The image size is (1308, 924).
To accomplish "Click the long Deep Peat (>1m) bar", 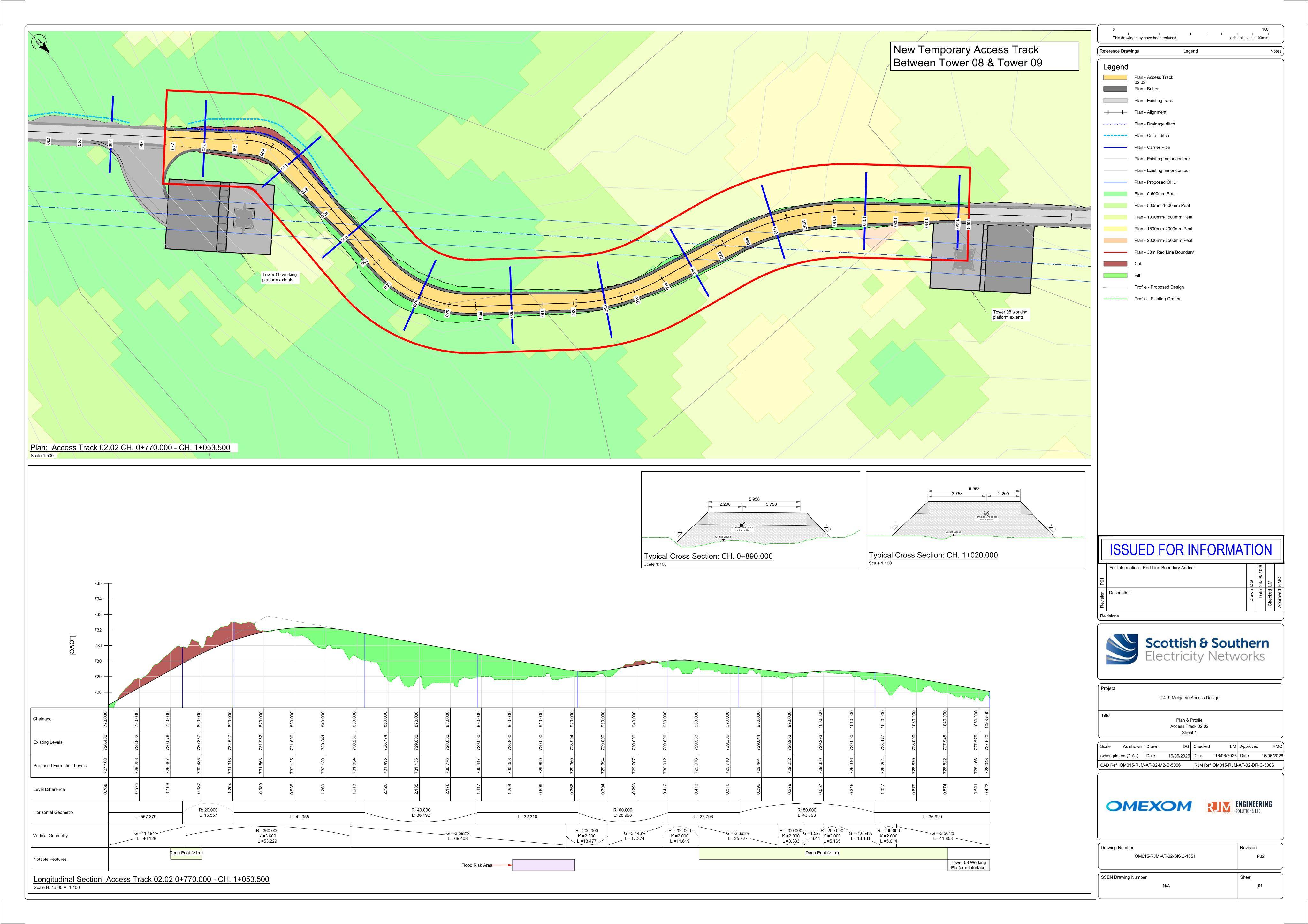I will (x=823, y=853).
